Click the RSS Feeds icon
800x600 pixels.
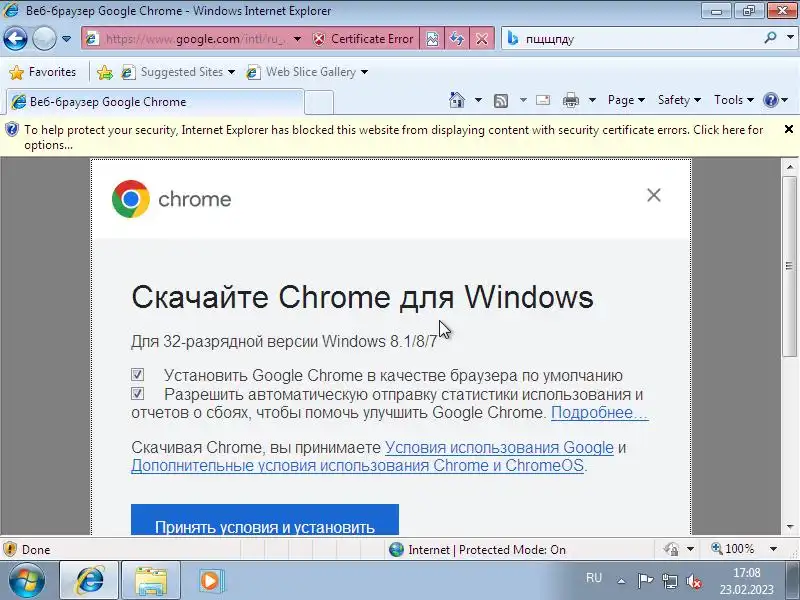click(x=501, y=101)
